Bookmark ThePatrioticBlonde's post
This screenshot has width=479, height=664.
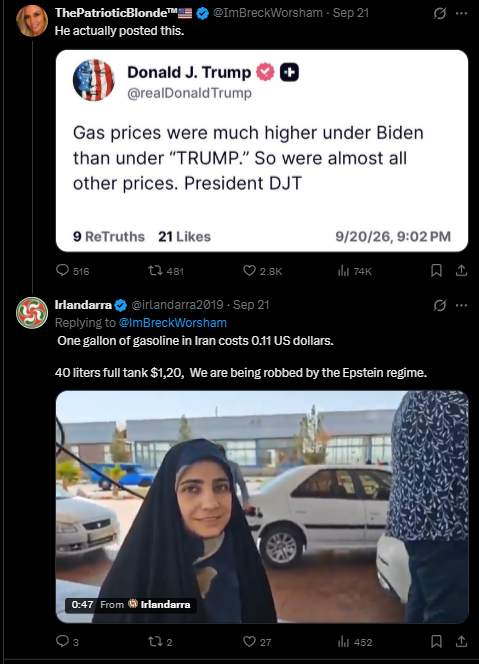436,270
